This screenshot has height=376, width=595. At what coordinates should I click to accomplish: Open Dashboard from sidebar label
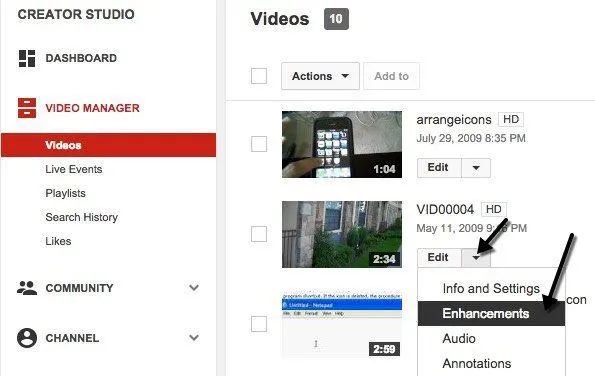[x=81, y=58]
